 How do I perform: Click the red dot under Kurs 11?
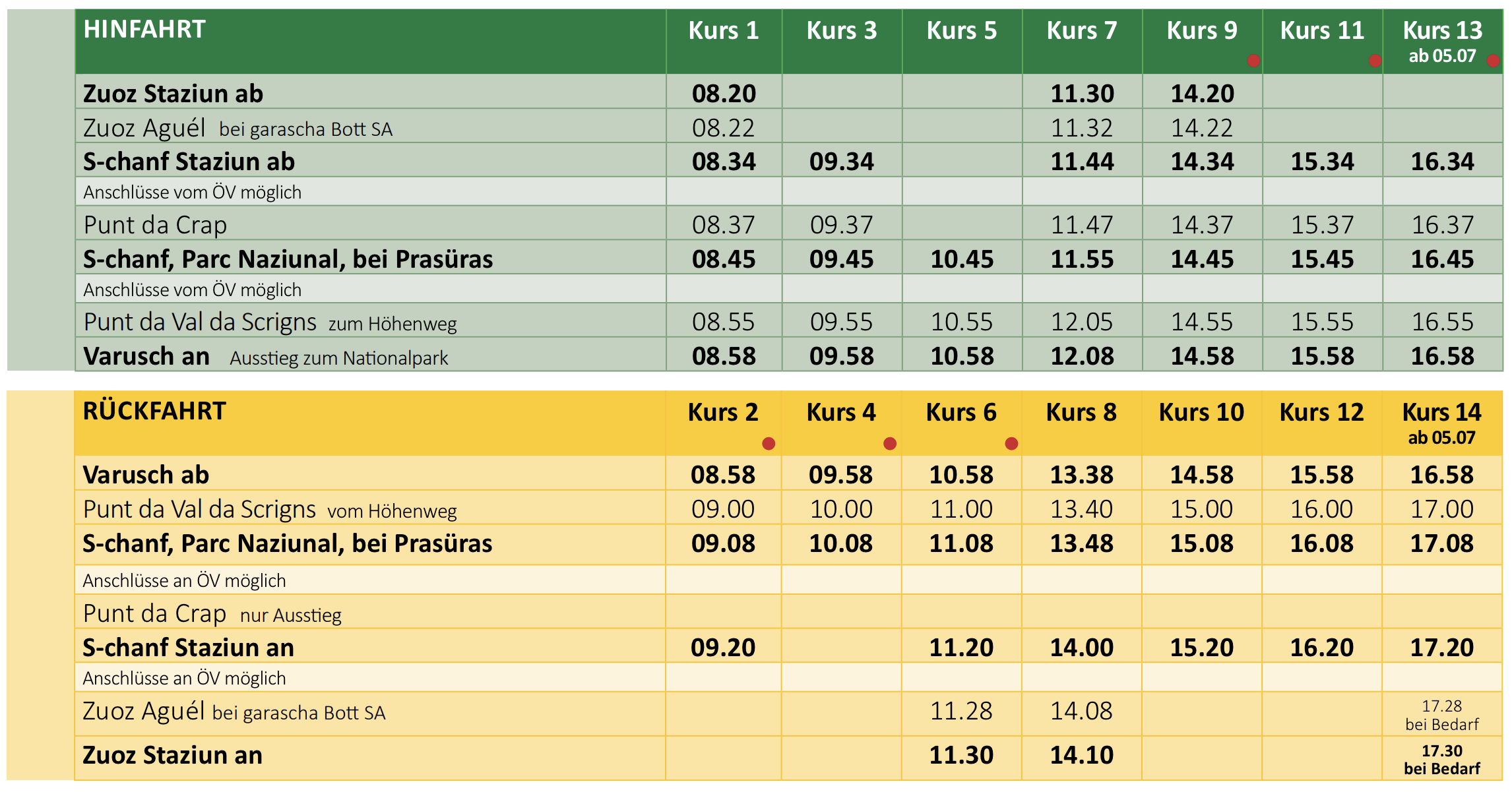[x=1375, y=61]
